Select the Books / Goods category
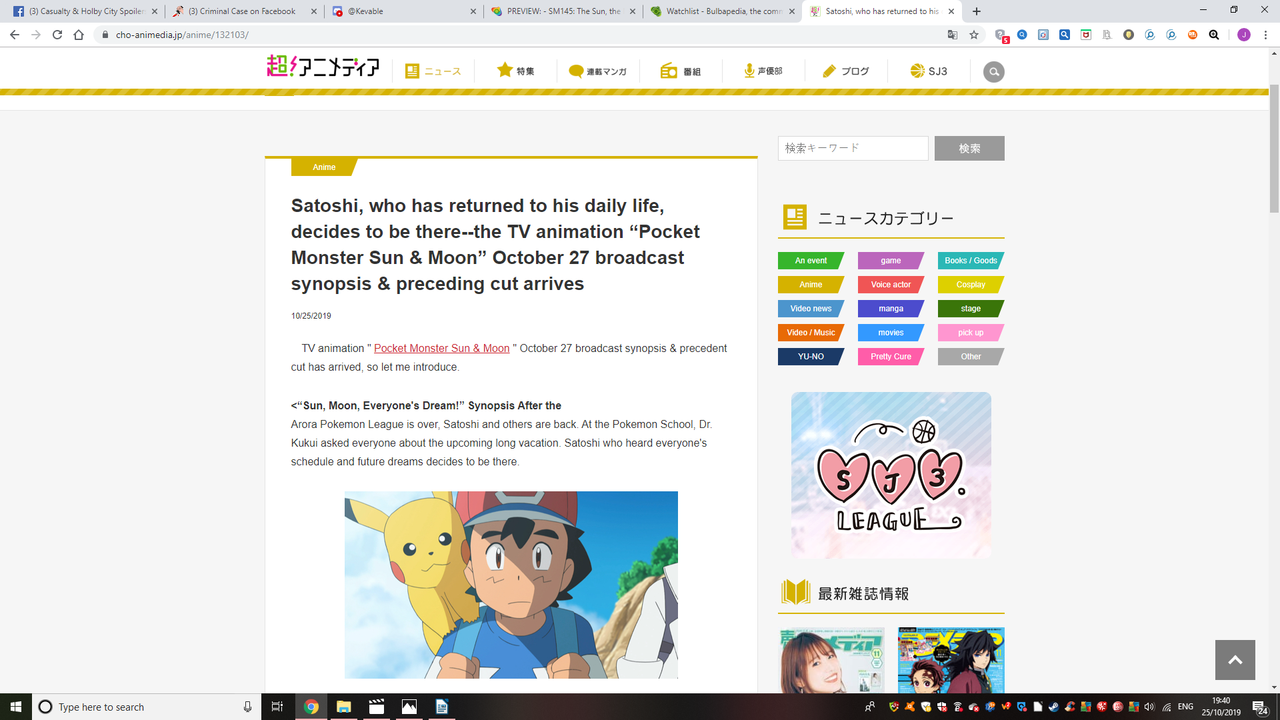1280x720 pixels. click(971, 260)
